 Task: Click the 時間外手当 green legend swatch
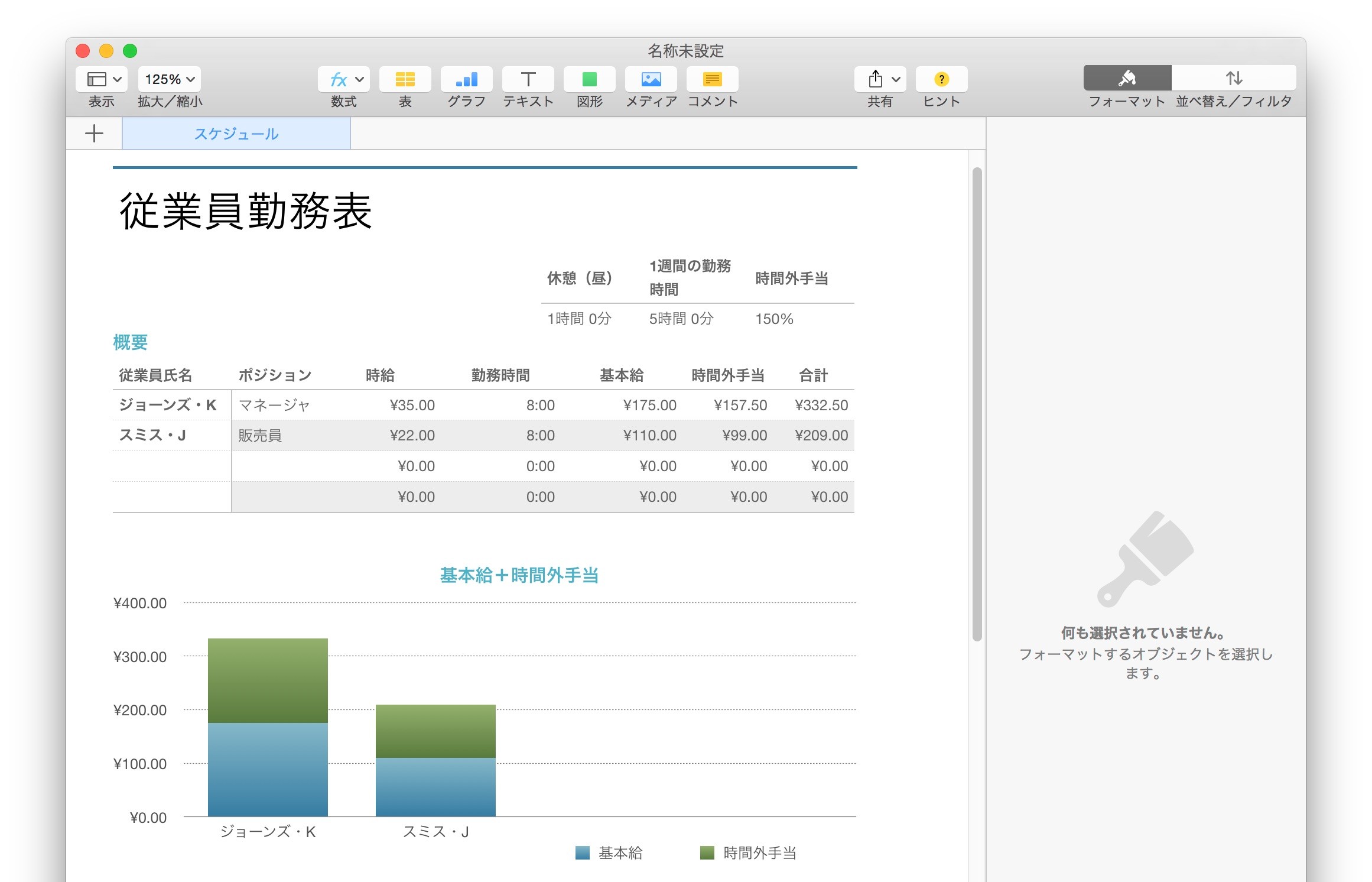point(707,852)
